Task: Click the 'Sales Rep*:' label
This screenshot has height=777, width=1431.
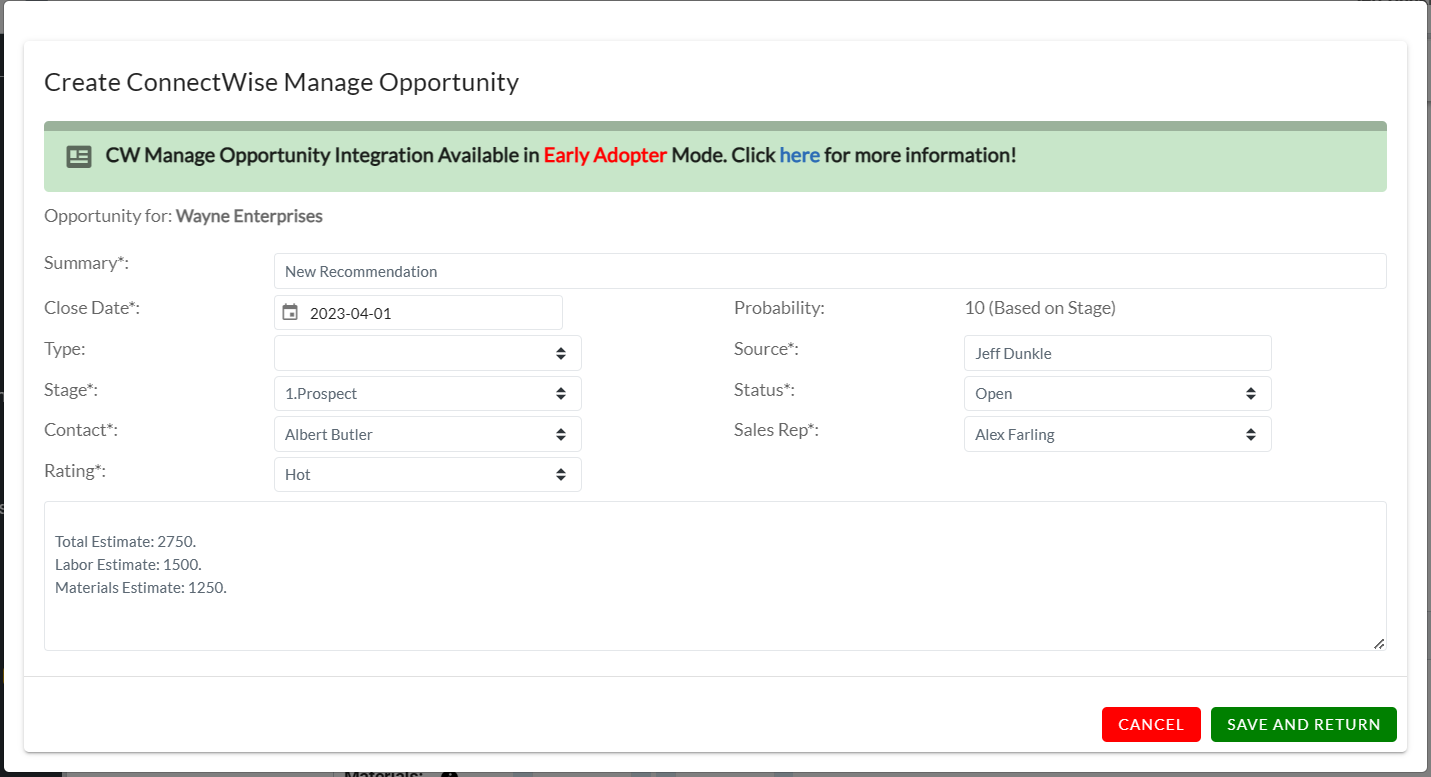Action: 777,430
